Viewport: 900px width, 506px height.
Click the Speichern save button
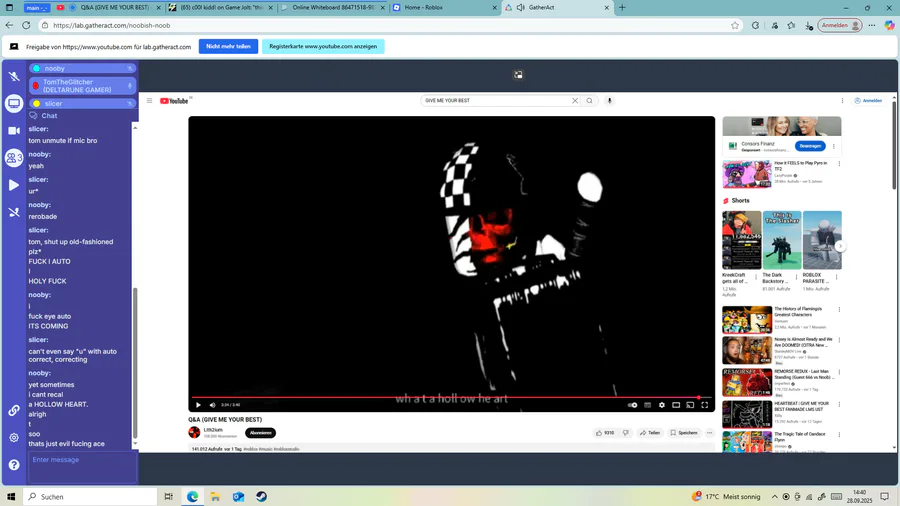coord(684,433)
